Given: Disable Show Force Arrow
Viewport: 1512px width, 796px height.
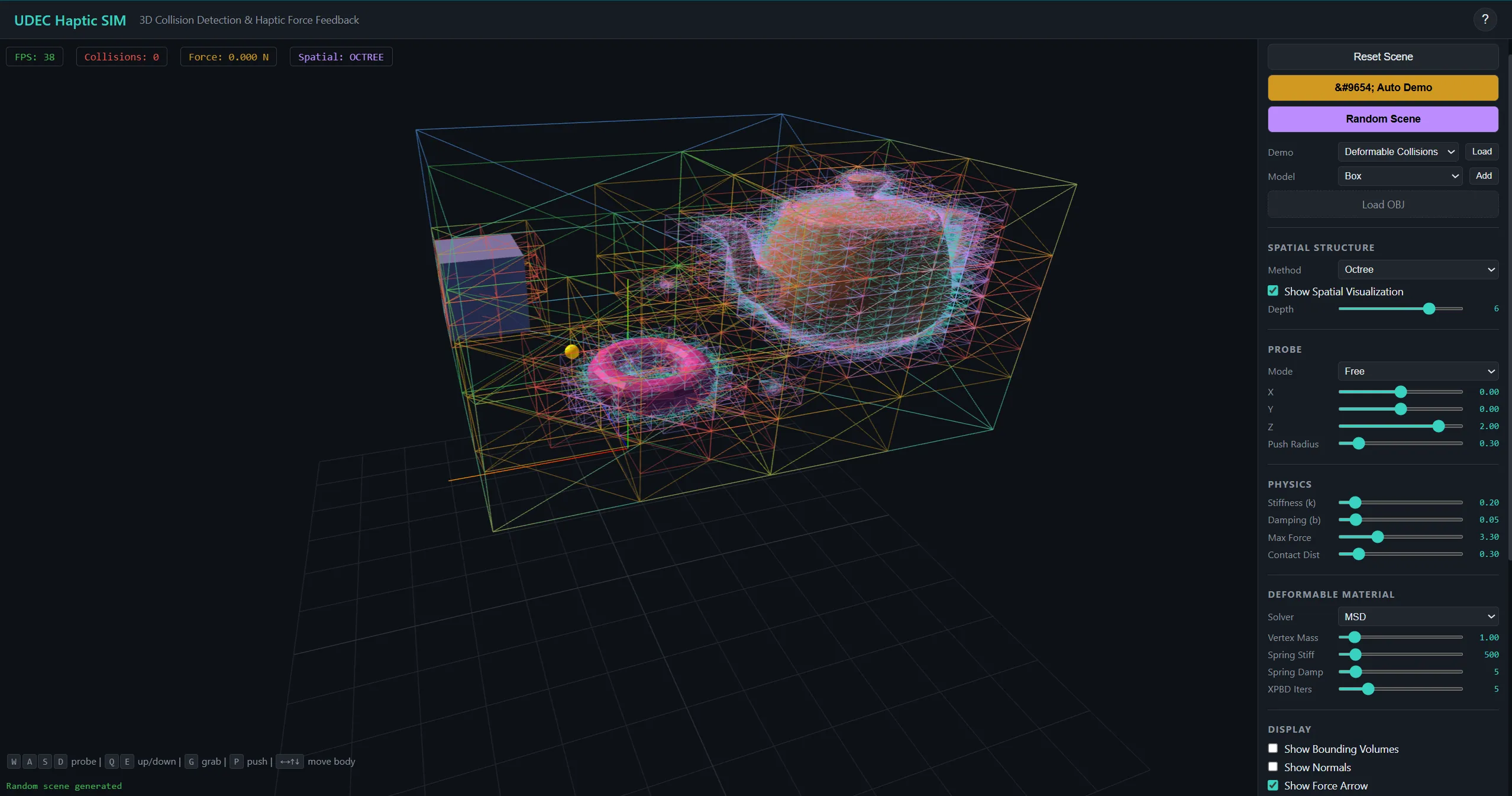Looking at the screenshot, I should point(1272,785).
